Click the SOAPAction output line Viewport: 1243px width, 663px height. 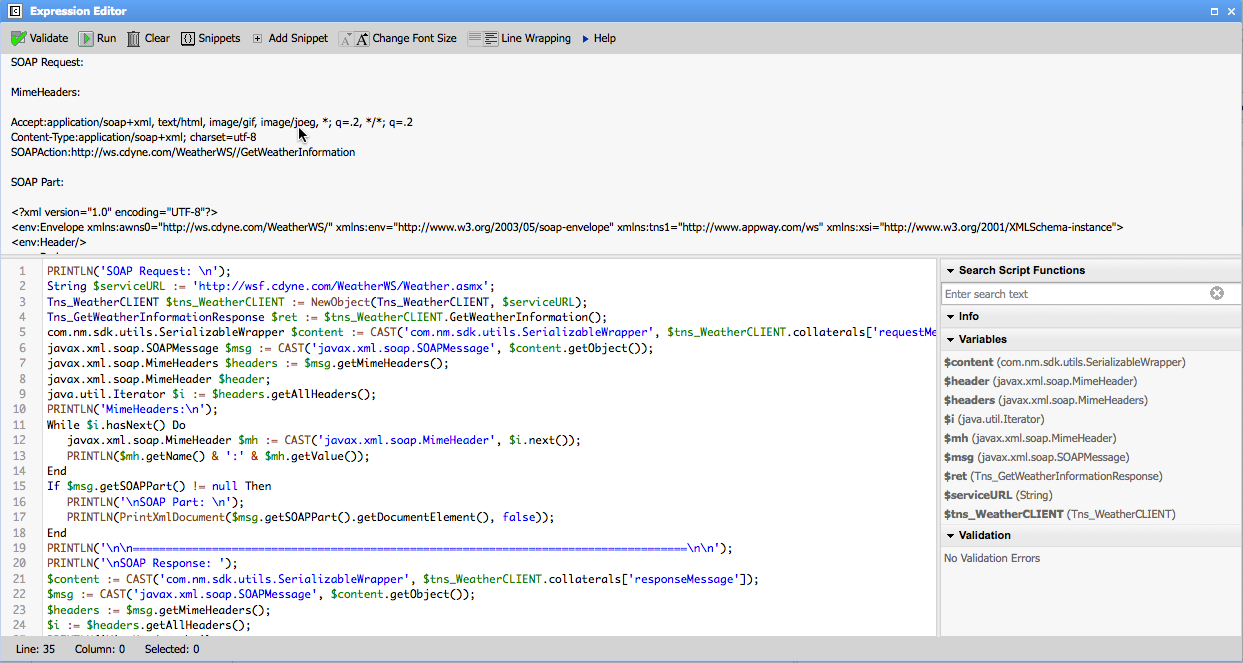click(183, 152)
